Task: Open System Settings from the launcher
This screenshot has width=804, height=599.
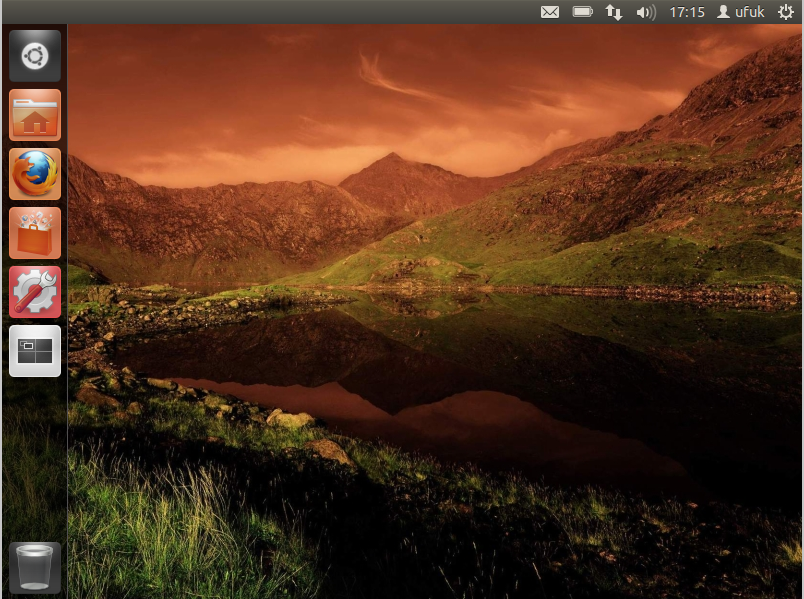Action: 34,291
